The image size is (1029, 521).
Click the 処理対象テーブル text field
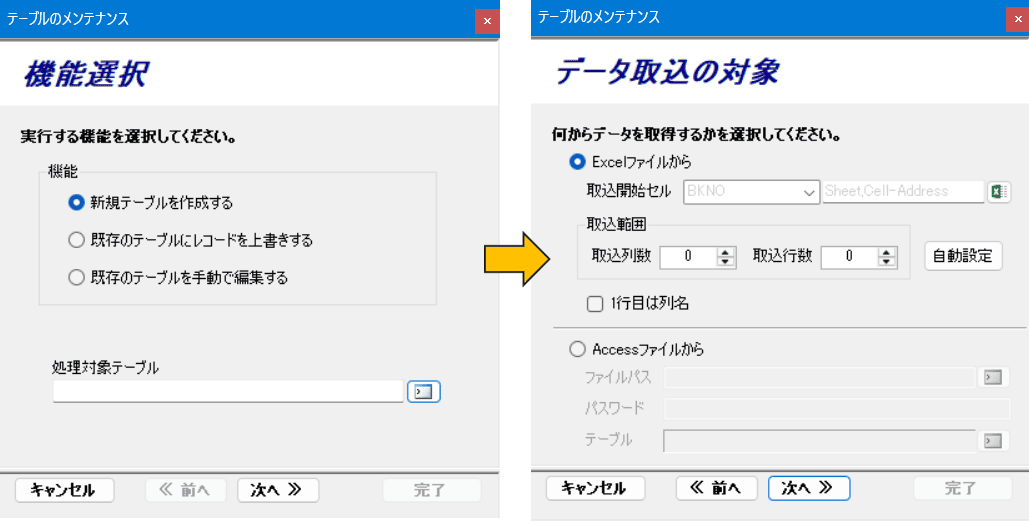point(228,391)
